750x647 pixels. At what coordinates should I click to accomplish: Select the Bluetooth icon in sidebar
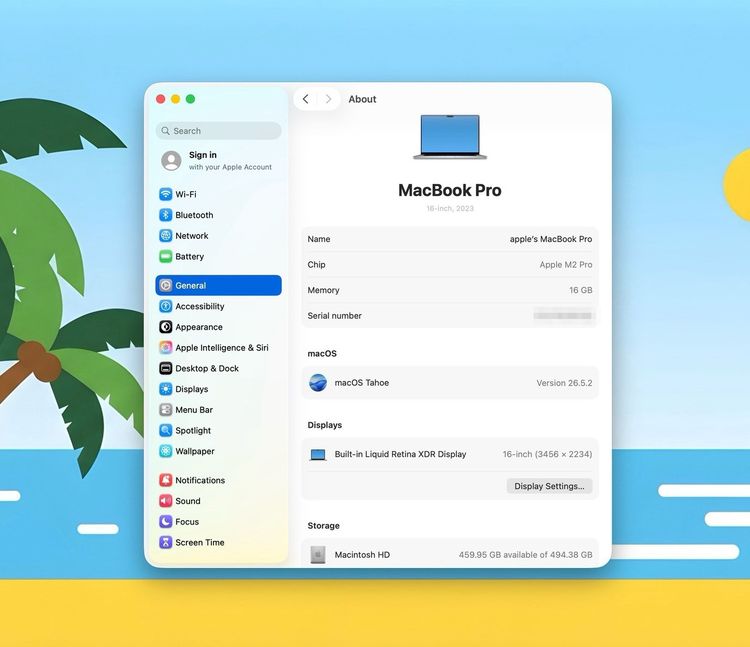coord(165,215)
